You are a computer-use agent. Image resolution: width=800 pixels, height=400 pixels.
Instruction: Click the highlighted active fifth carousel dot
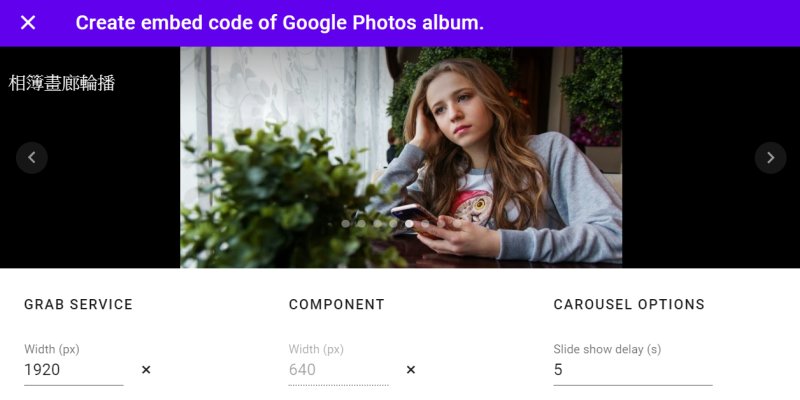(x=409, y=223)
